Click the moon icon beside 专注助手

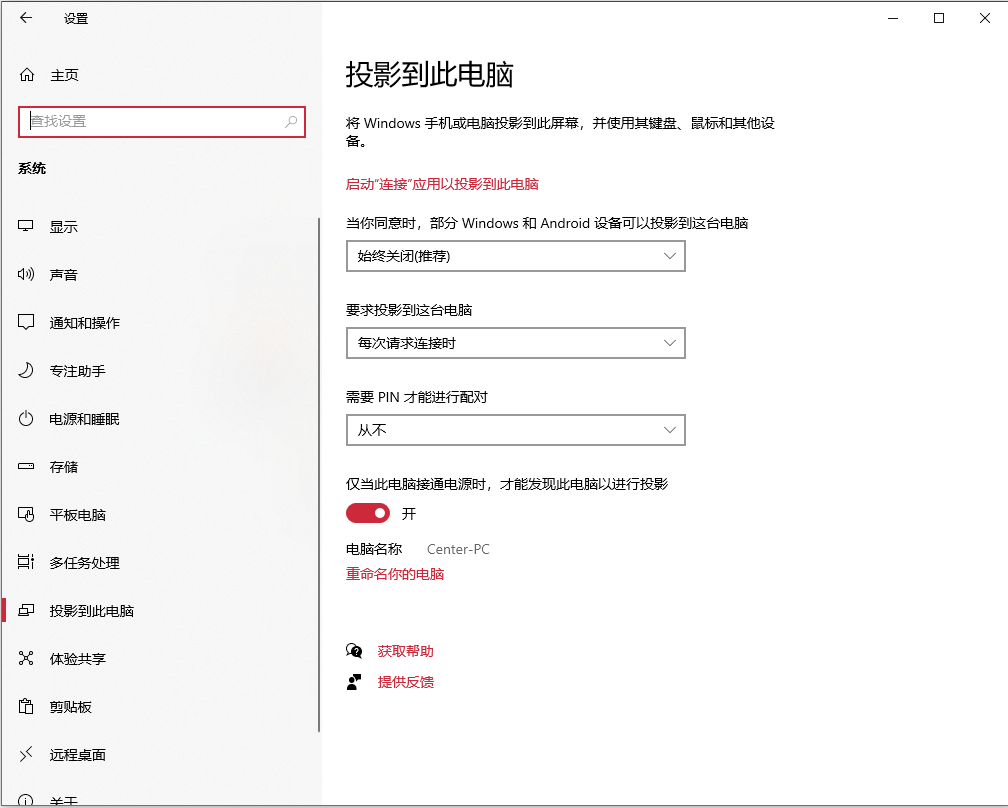[x=26, y=370]
